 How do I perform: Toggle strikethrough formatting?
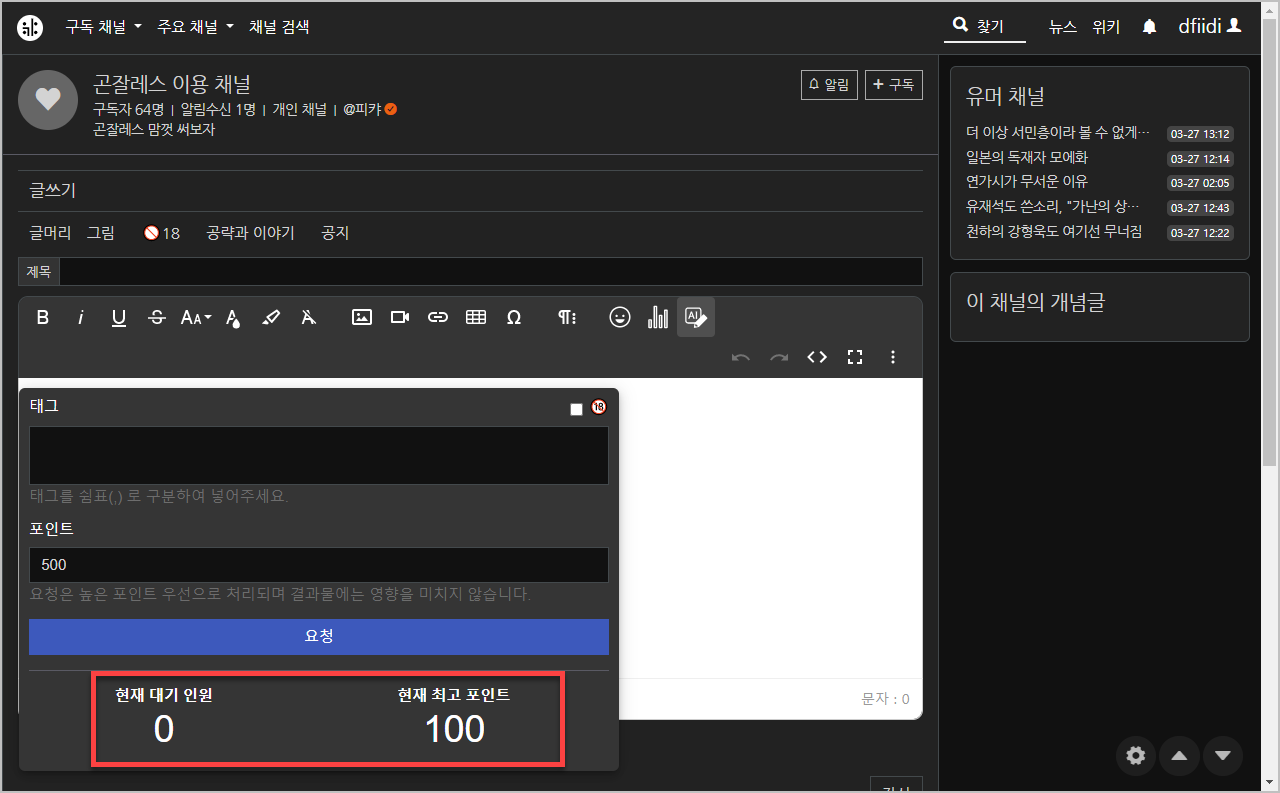(156, 317)
